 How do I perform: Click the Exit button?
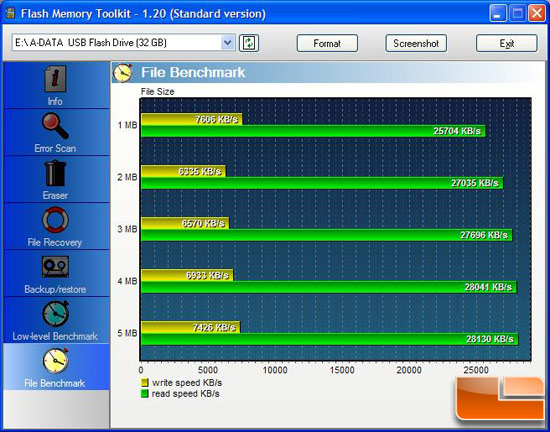[x=506, y=43]
